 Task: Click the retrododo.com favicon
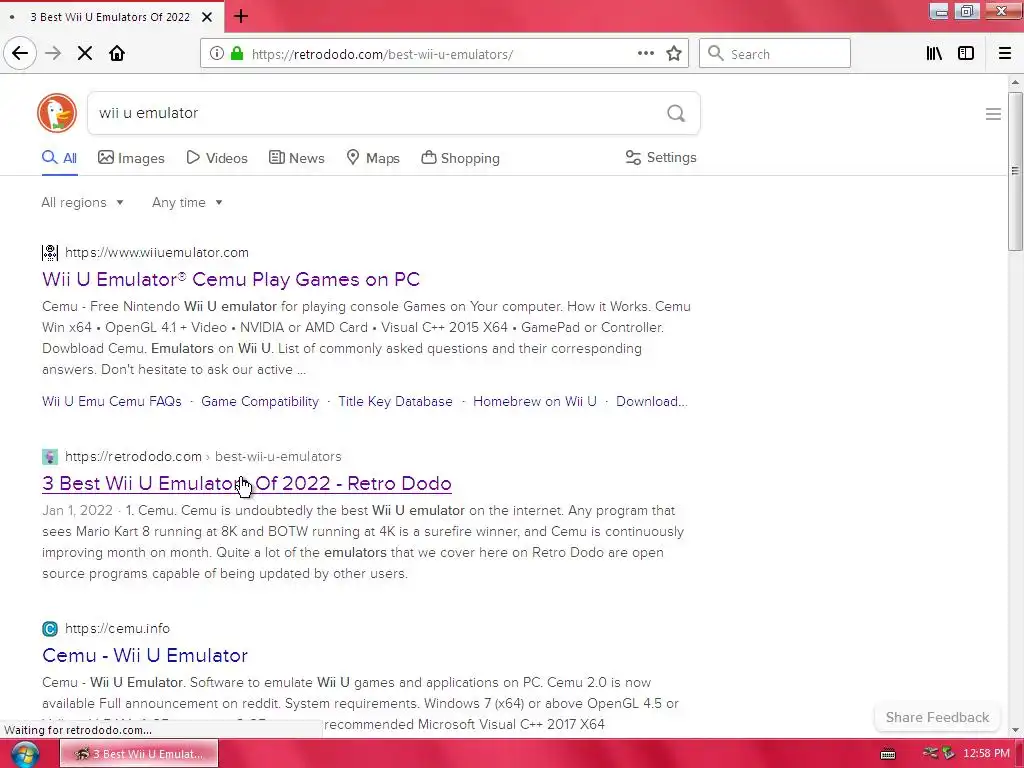(50, 456)
